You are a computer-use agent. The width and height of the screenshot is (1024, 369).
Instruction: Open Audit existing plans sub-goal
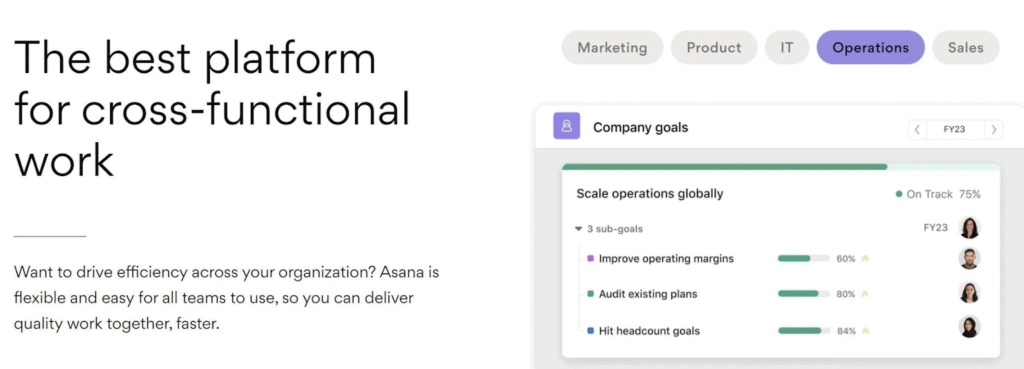(648, 294)
